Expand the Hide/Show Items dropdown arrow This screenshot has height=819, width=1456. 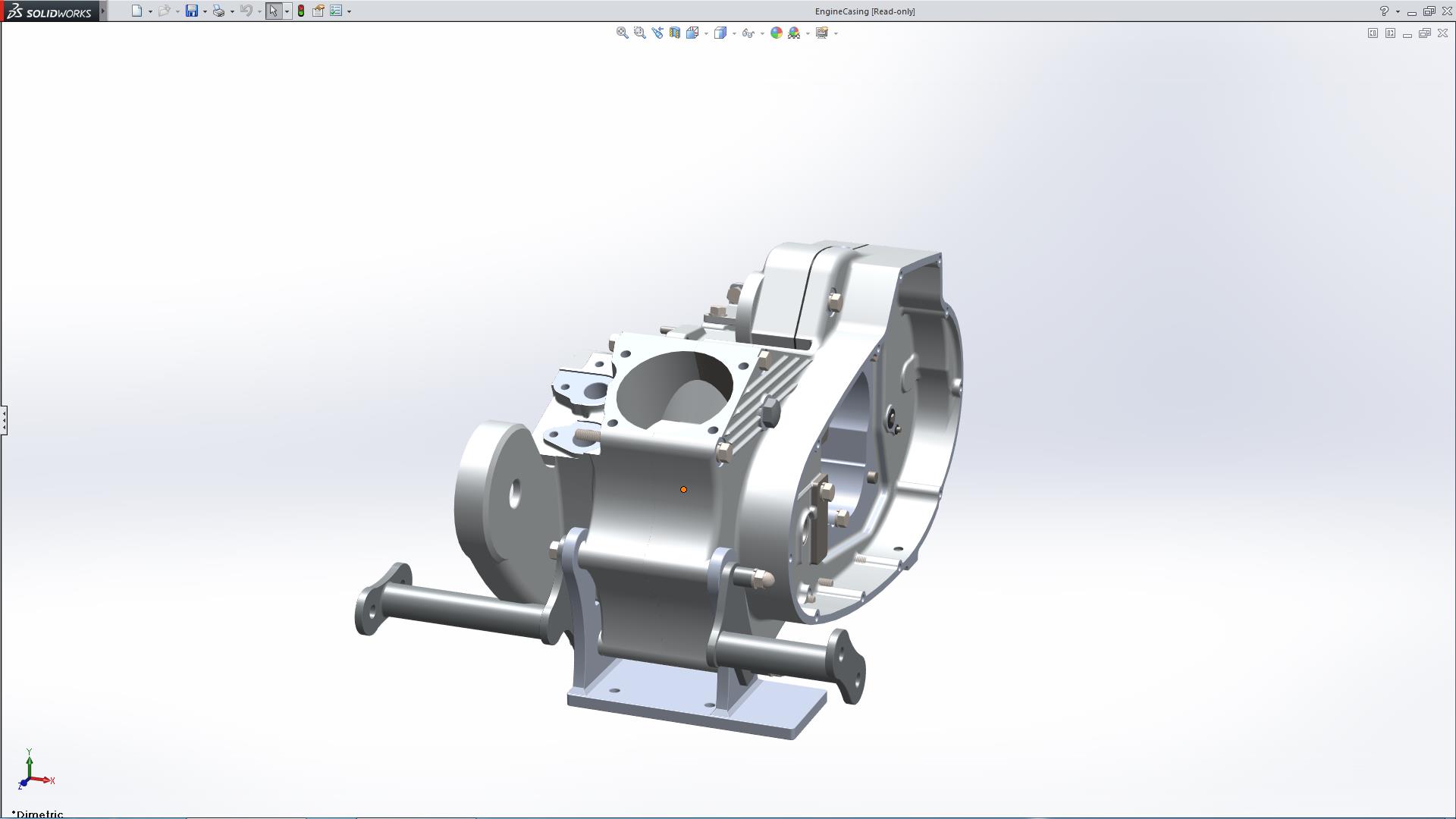tap(762, 33)
